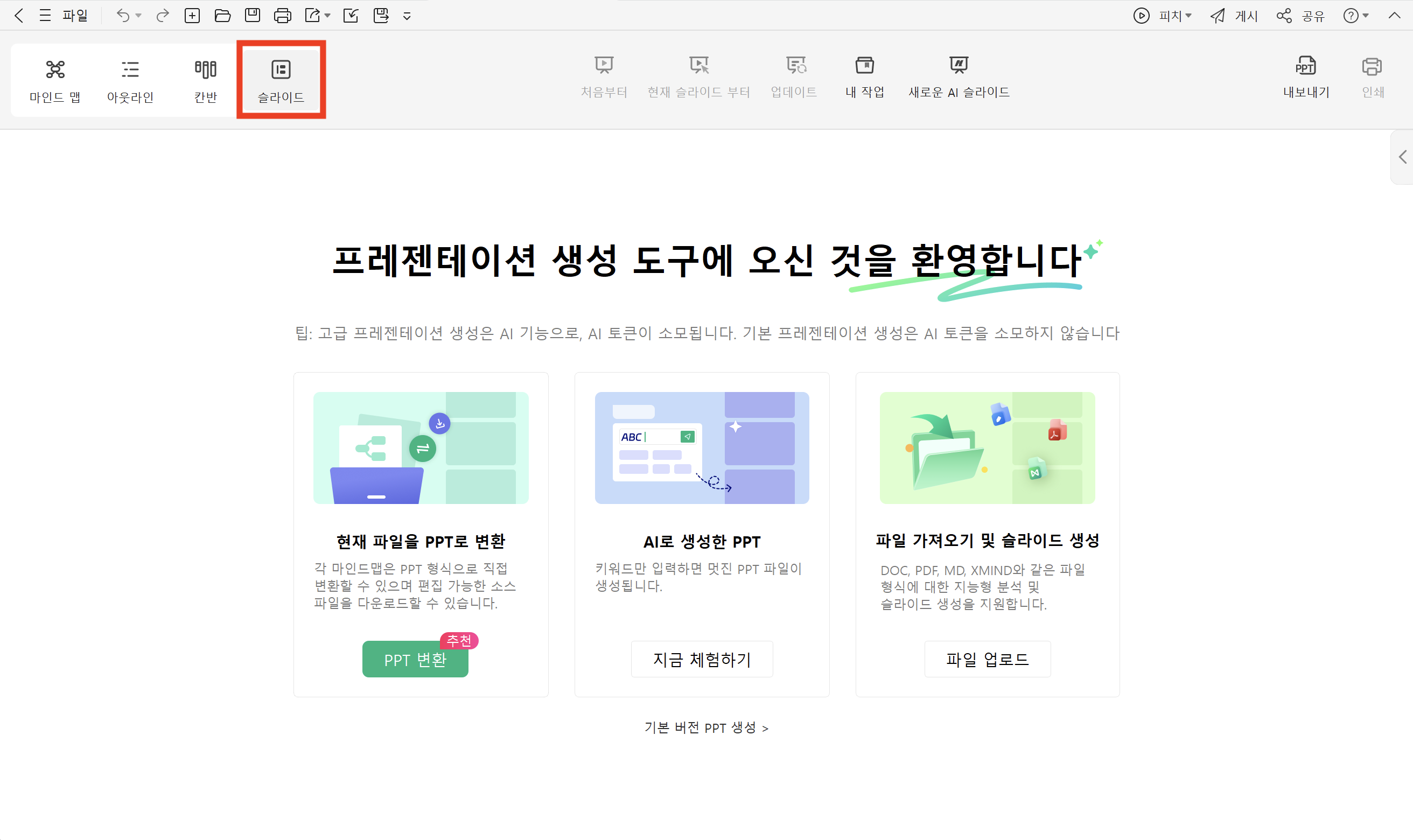Click the save-as icon in the top toolbar
This screenshot has height=840, width=1413.
tap(381, 16)
